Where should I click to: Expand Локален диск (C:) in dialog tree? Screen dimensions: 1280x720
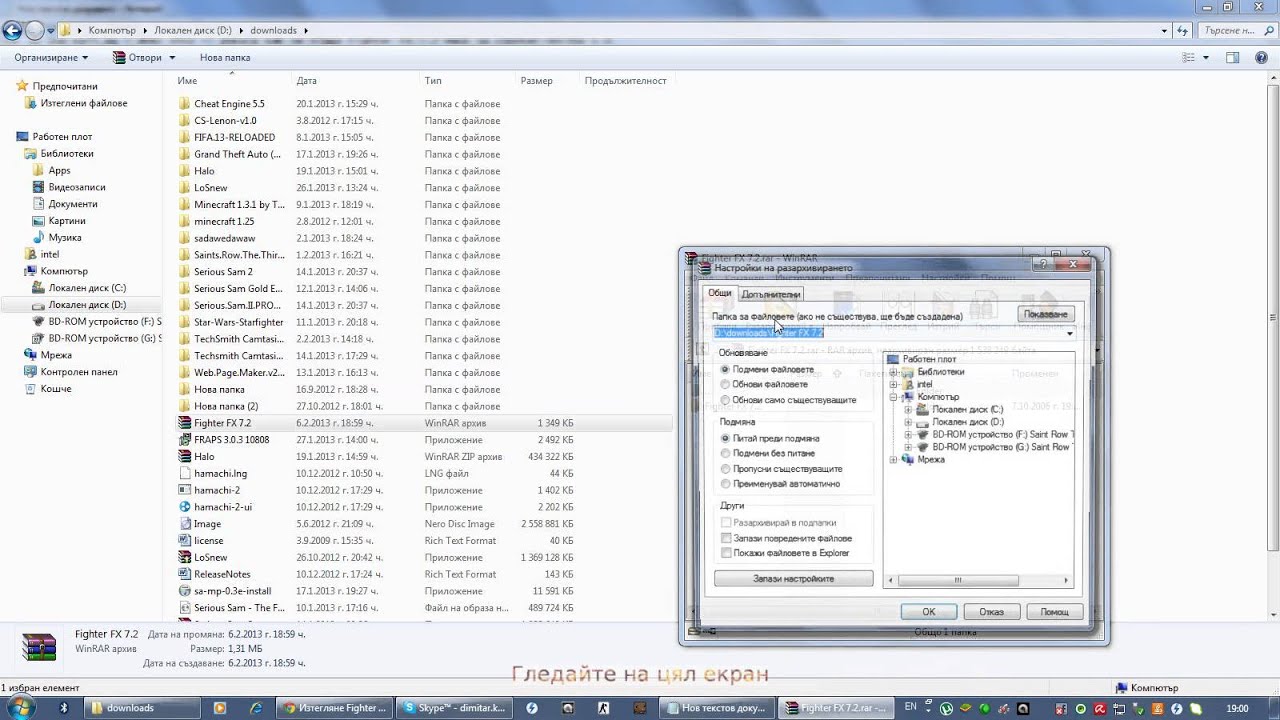click(908, 410)
